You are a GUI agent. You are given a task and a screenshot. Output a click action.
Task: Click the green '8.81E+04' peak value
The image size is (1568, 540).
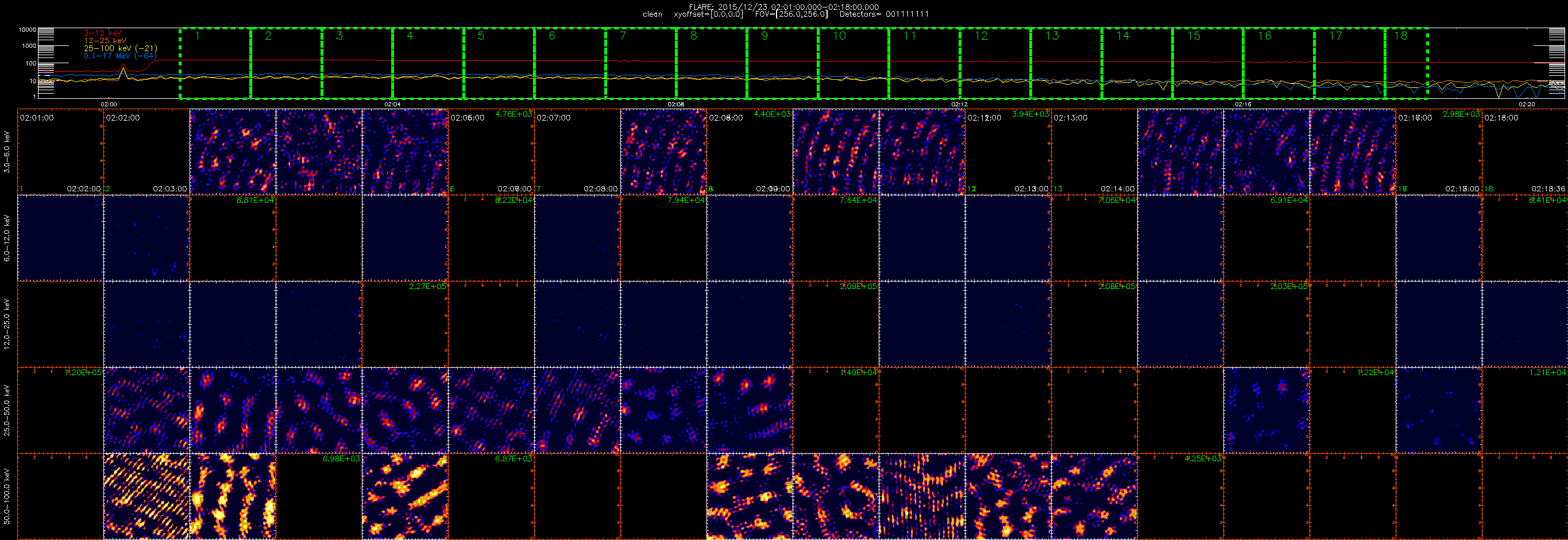pos(255,200)
